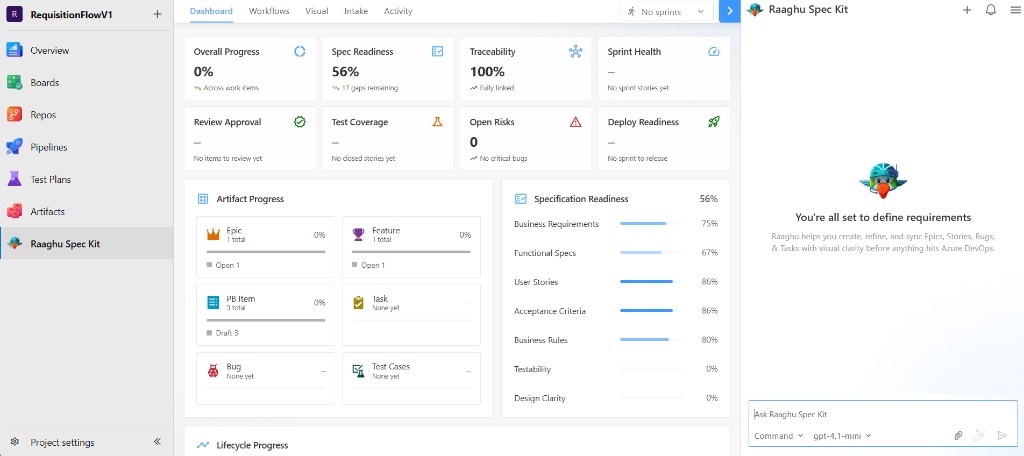Open the Overview sidebar item

[86, 50]
